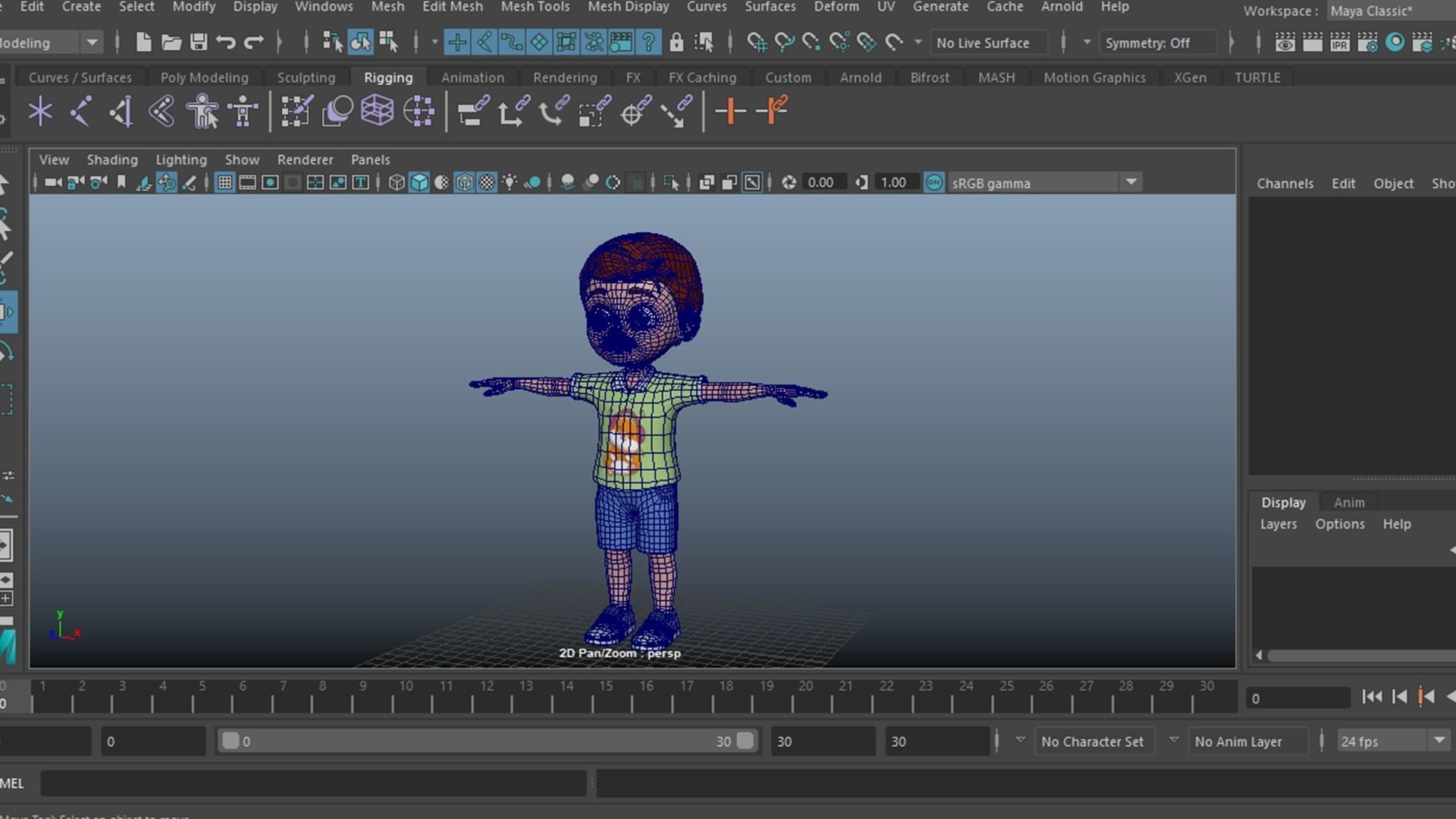Click the Open Scene folder icon
This screenshot has height=819, width=1456.
point(171,42)
